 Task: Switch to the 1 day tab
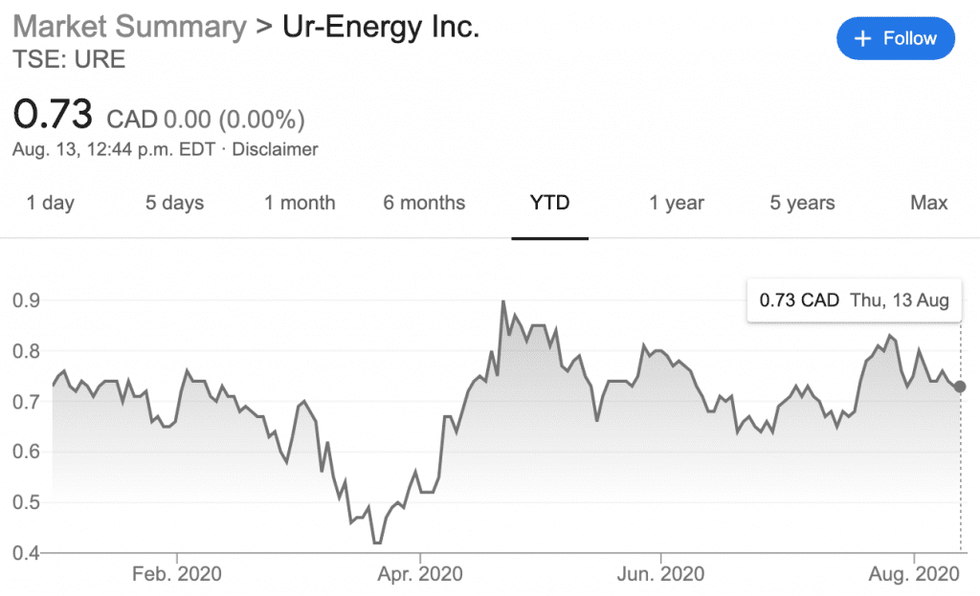click(50, 203)
